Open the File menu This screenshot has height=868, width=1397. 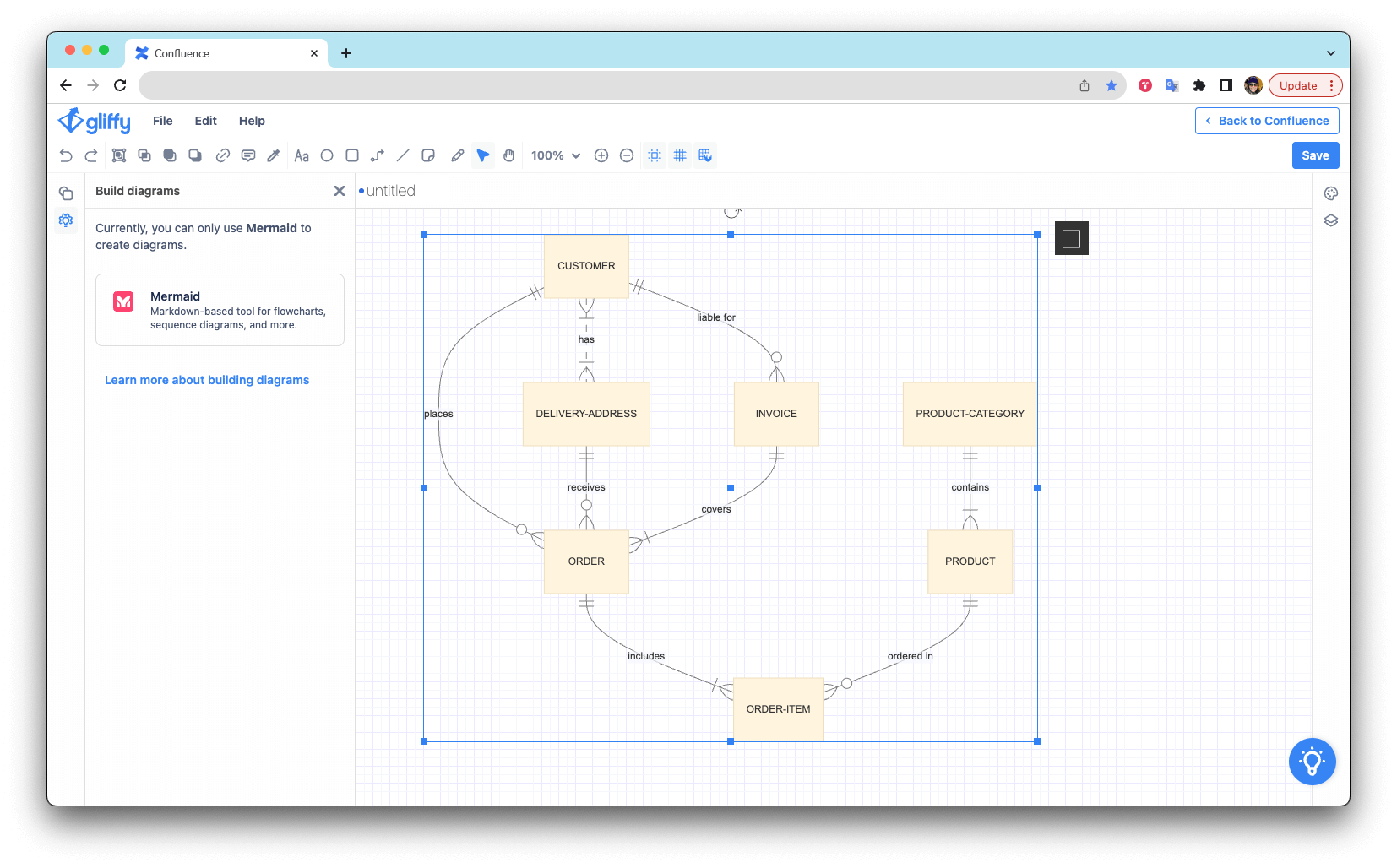pyautogui.click(x=162, y=121)
